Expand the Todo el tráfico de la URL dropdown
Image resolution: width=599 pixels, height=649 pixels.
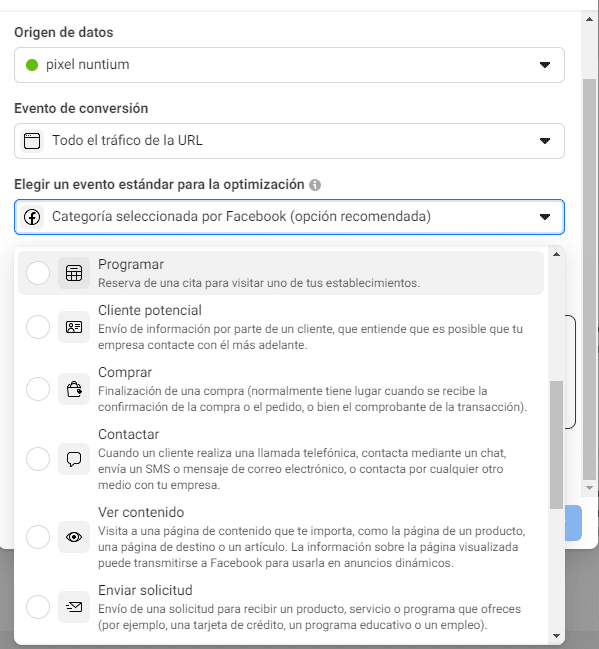(289, 141)
